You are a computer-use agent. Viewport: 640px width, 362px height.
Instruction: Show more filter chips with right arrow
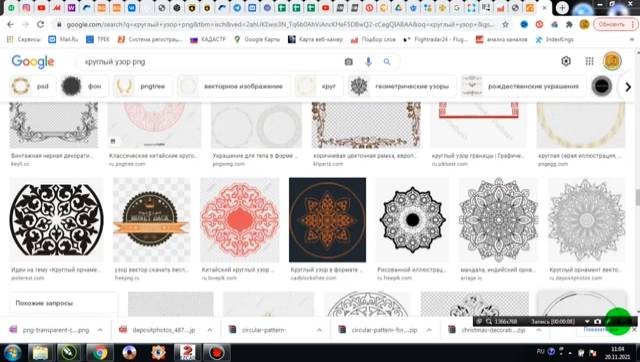[x=628, y=87]
